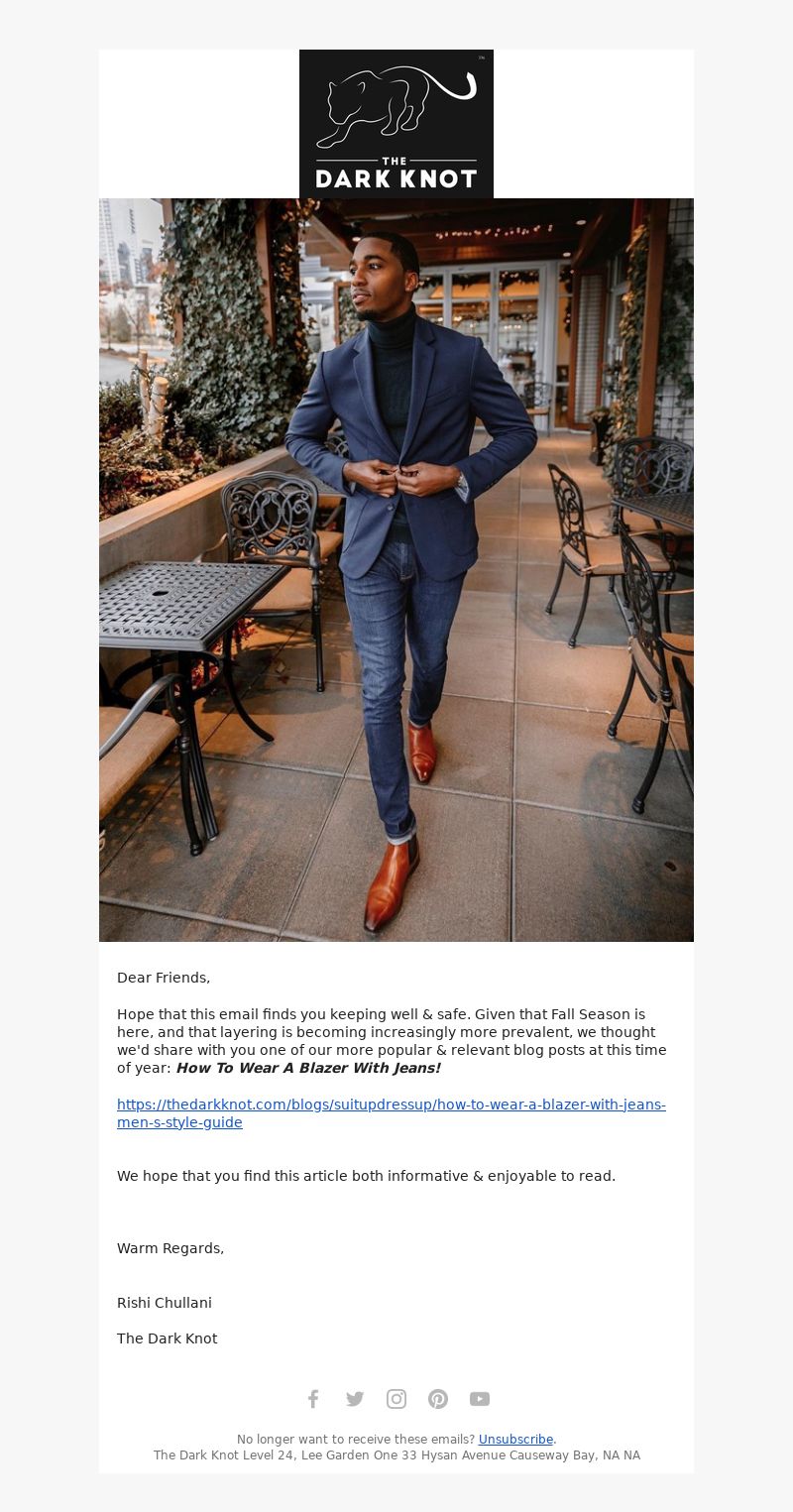
Task: Open the blazer-with-jeans blog URL link
Action: pyautogui.click(x=392, y=1113)
